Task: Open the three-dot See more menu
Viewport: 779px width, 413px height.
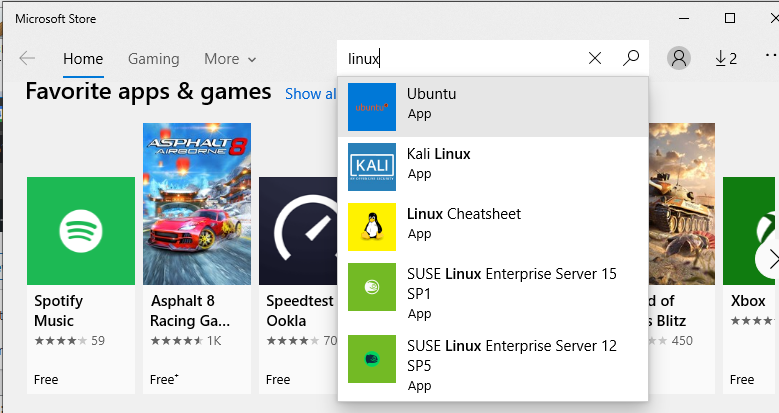Action: pos(772,56)
